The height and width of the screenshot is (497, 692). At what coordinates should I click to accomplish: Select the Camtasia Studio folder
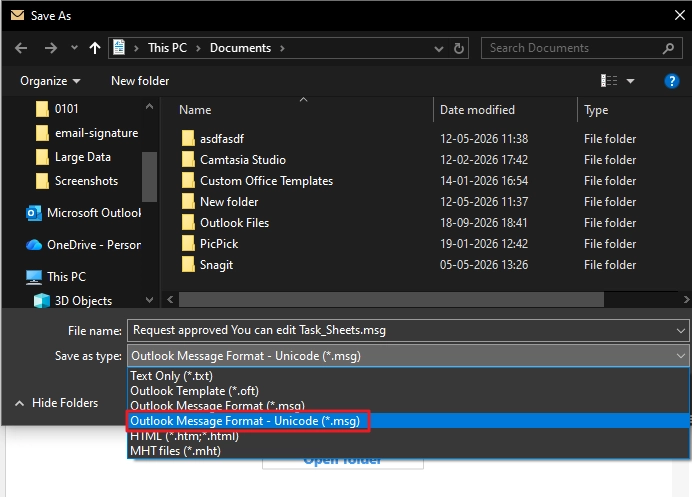click(243, 160)
